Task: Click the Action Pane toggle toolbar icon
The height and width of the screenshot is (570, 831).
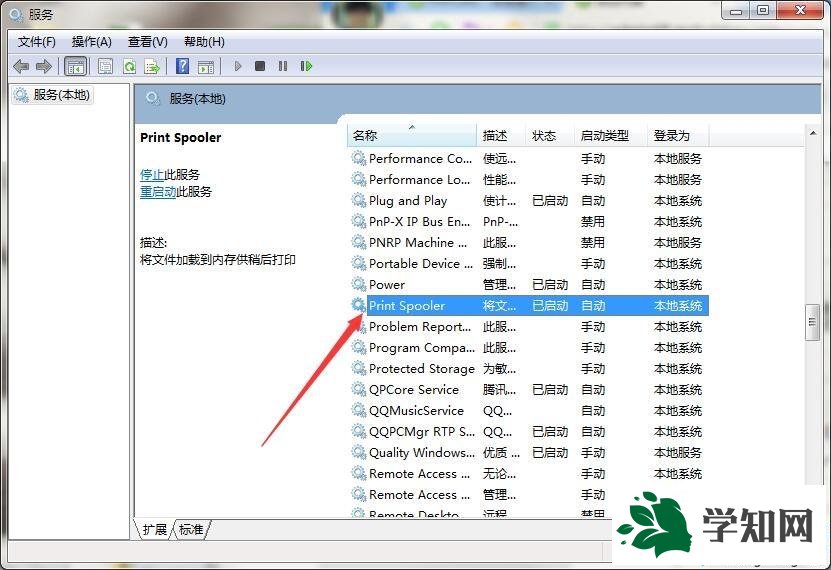Action: click(x=206, y=67)
